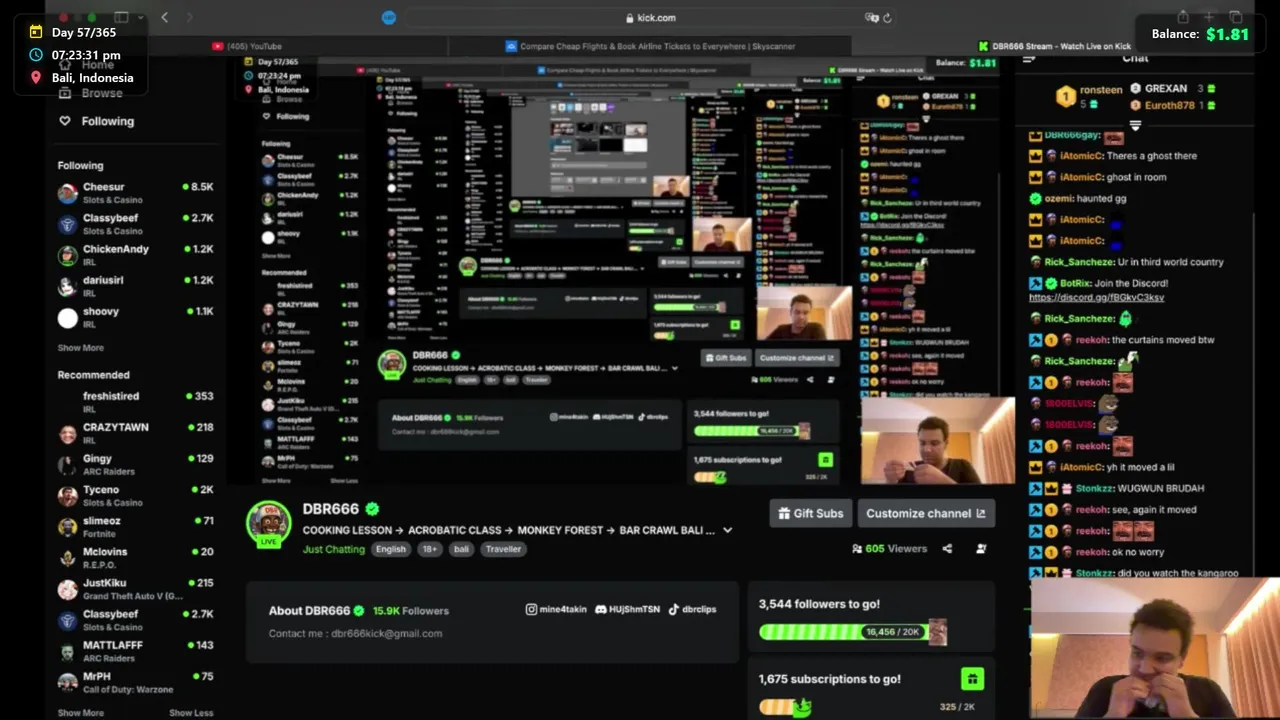Toggle the Safari sidebar icon
This screenshot has height=720, width=1280.
coord(121,17)
